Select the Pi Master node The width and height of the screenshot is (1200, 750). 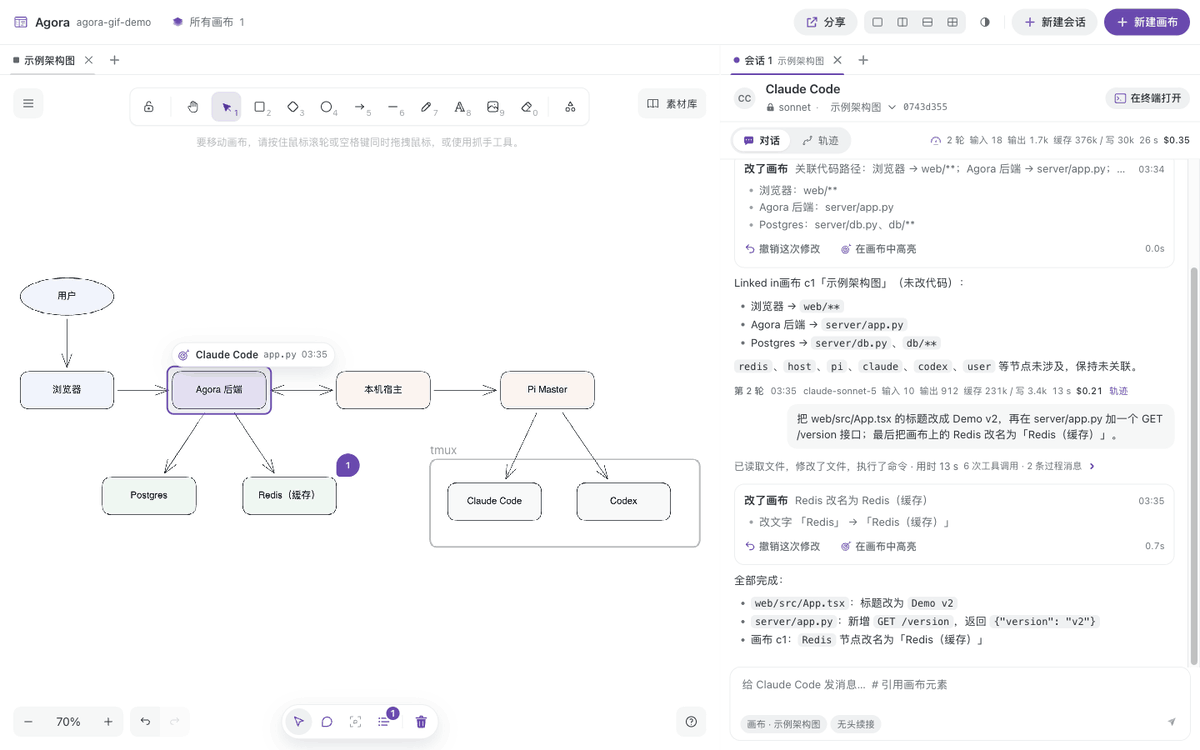click(547, 390)
